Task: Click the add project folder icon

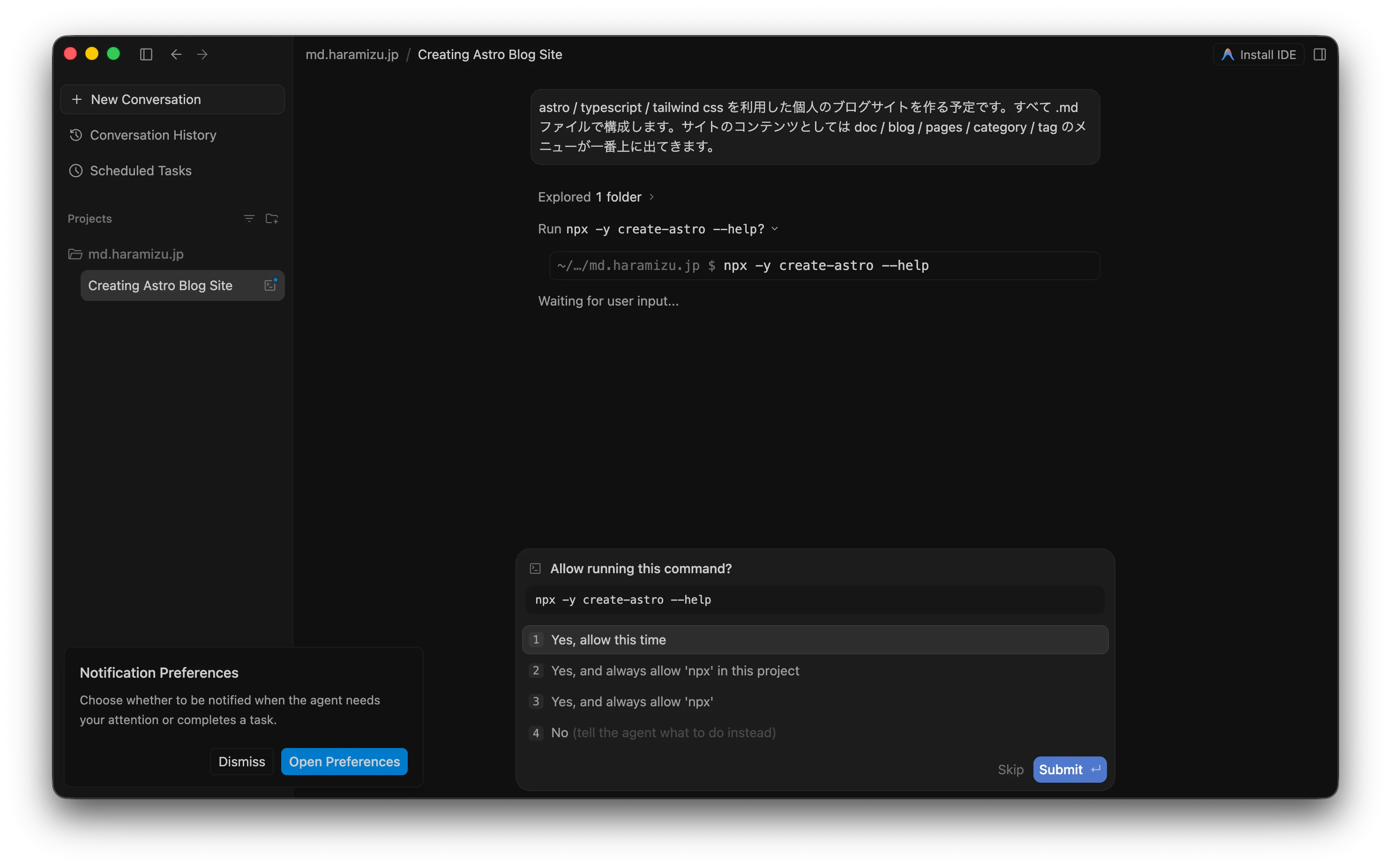Action: (x=272, y=219)
